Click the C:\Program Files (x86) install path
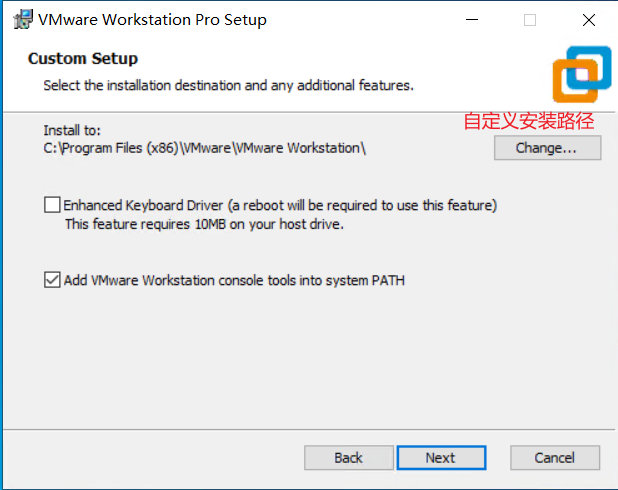Viewport: 618px width, 490px height. (205, 149)
